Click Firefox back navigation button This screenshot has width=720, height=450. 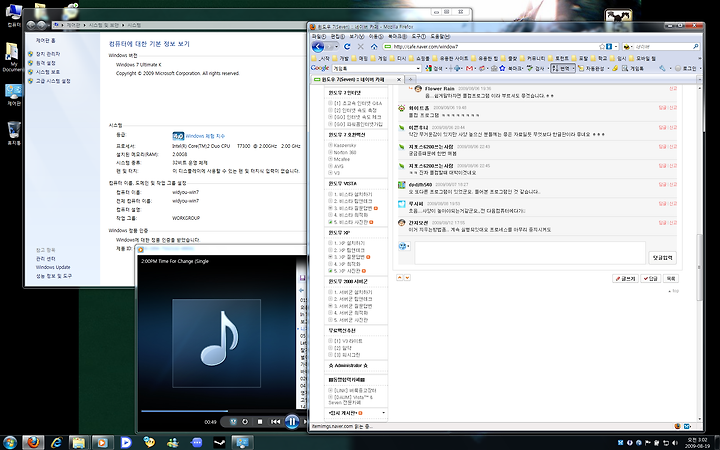318,46
